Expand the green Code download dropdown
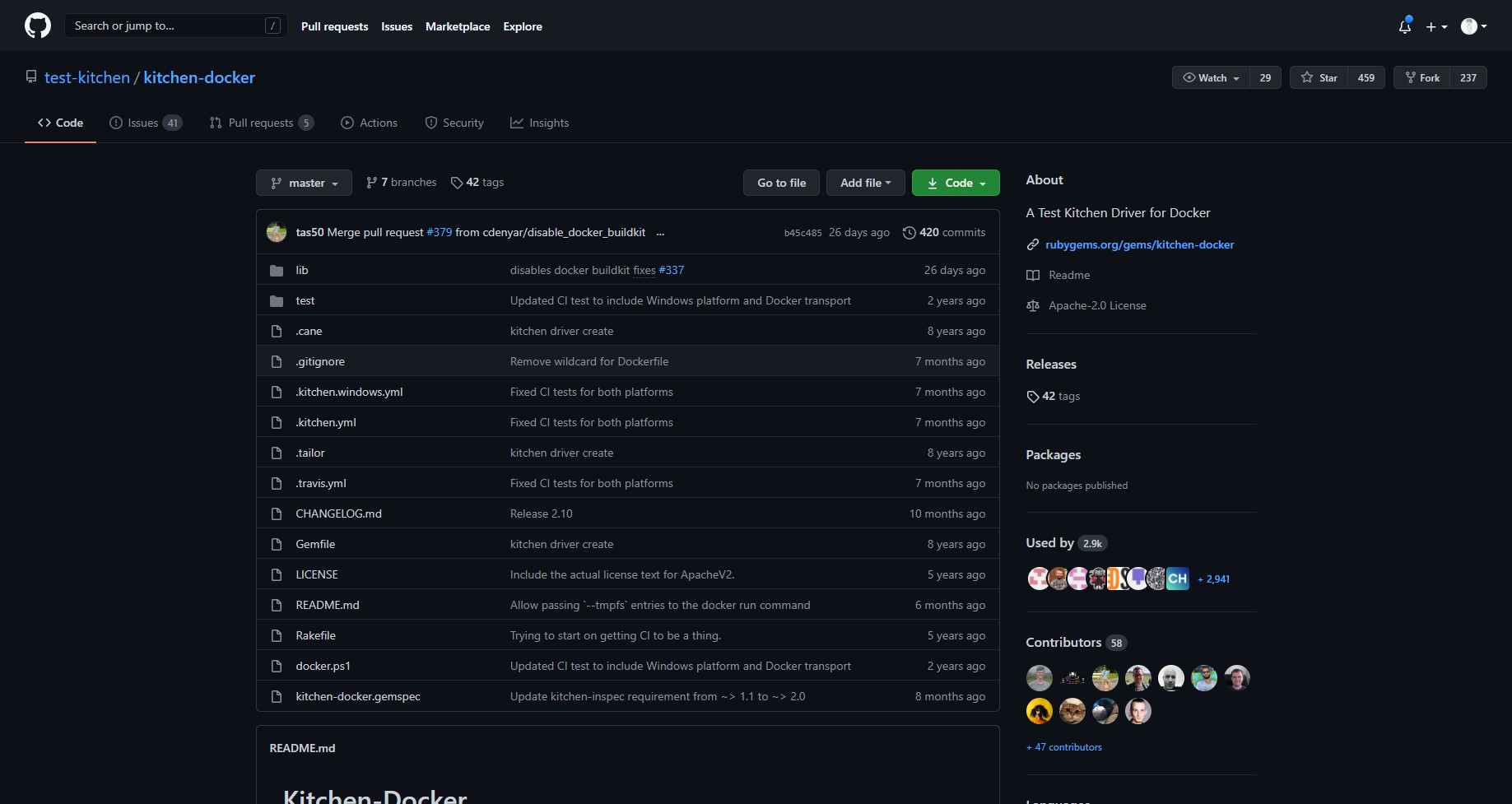 click(x=956, y=183)
